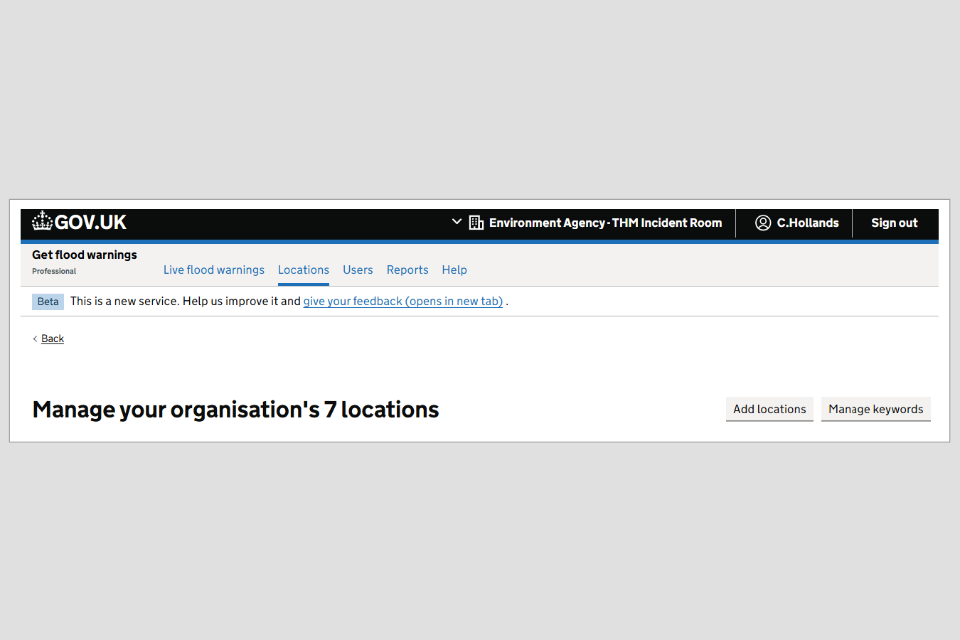Click the user profile avatar icon
The image size is (960, 640).
763,223
